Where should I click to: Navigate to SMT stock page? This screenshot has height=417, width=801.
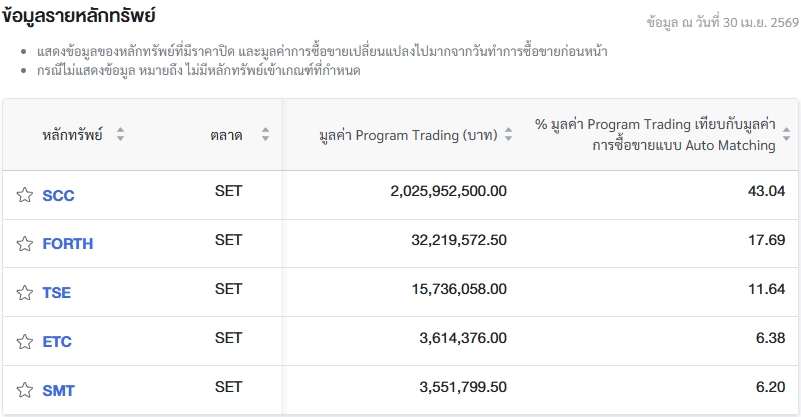pos(58,391)
